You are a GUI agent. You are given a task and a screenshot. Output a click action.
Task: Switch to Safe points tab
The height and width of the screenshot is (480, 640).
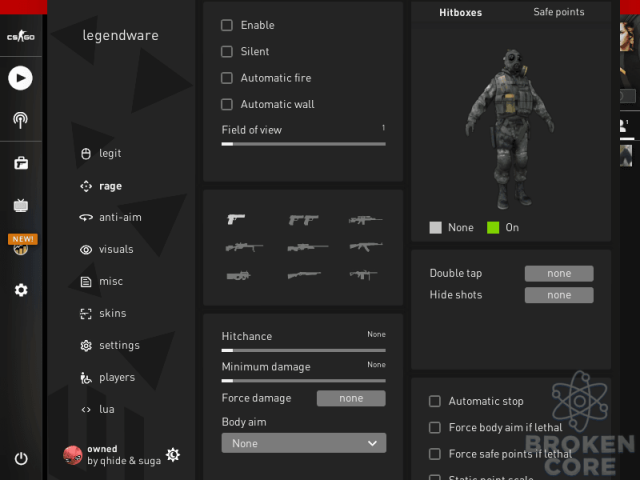[559, 12]
